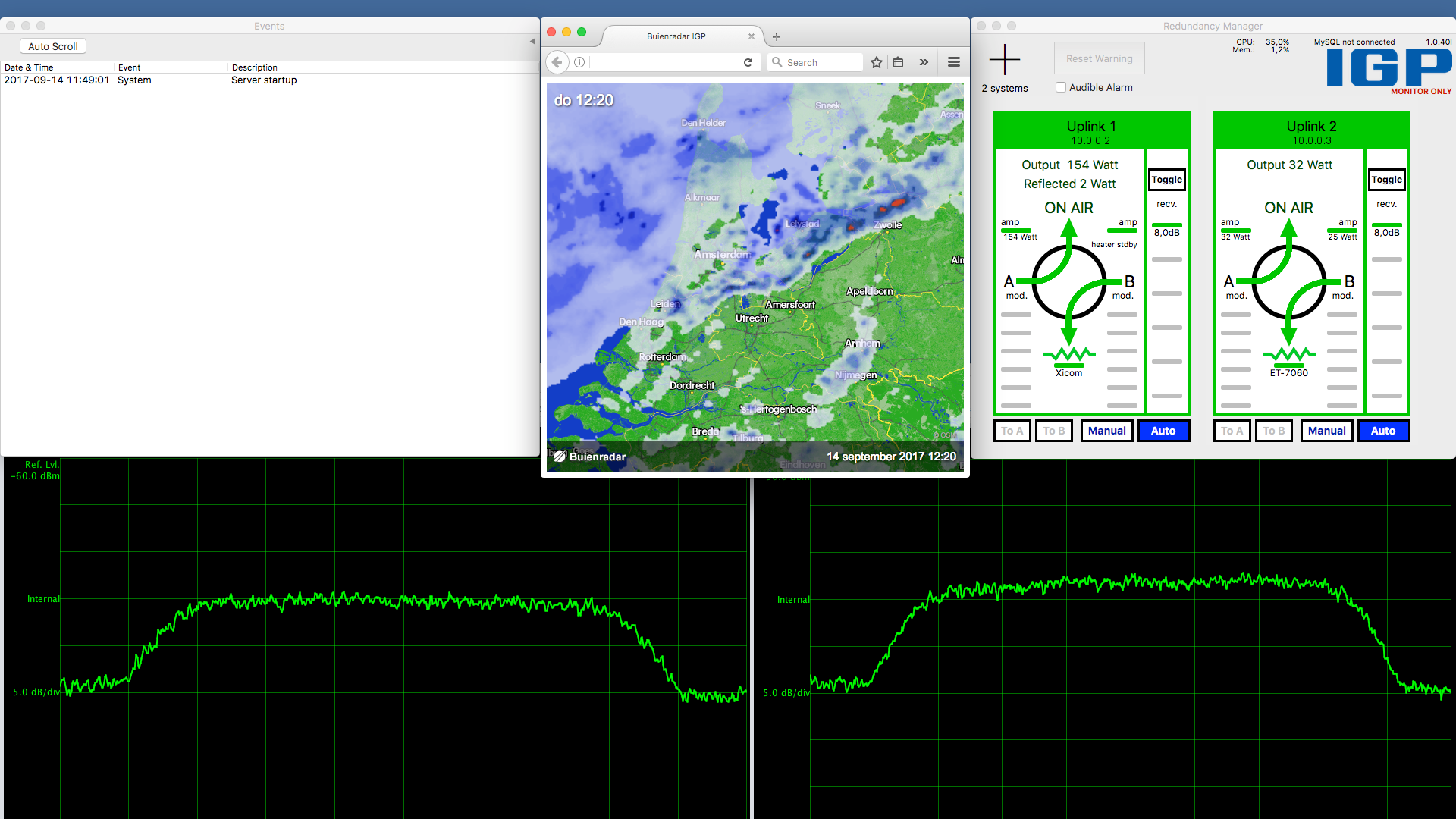Collapse Events panel with triangle arrow
This screenshot has width=1456, height=819.
point(532,42)
